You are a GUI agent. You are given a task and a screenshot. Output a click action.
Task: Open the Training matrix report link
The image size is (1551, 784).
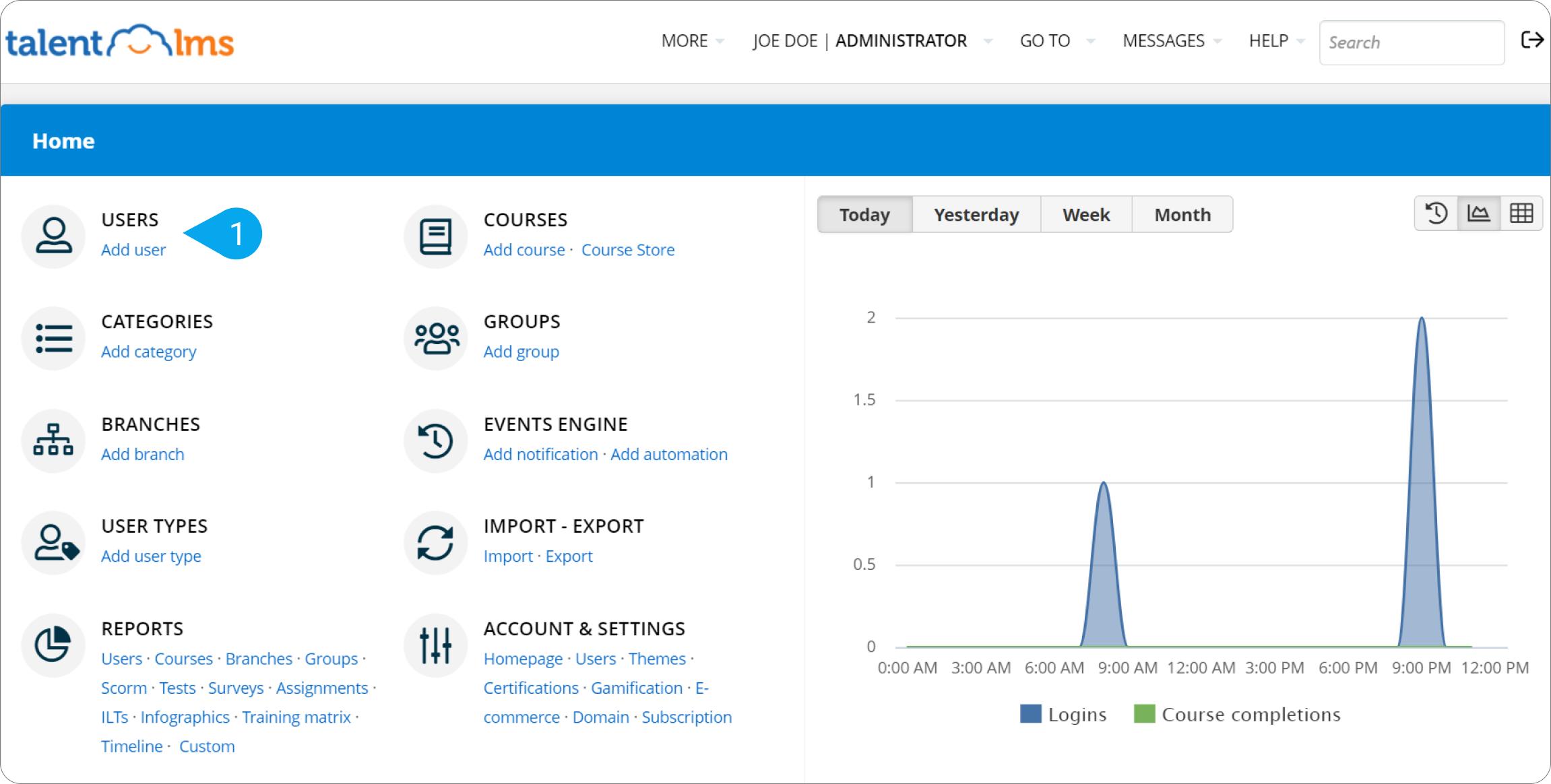click(296, 718)
